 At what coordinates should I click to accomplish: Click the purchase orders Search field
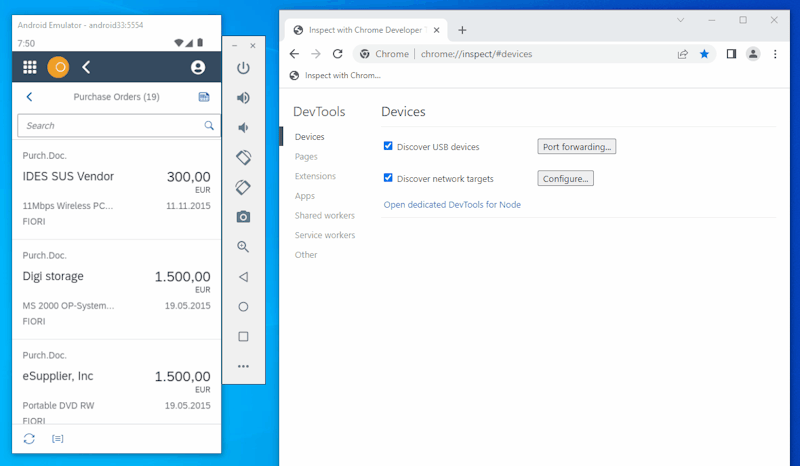[x=110, y=126]
